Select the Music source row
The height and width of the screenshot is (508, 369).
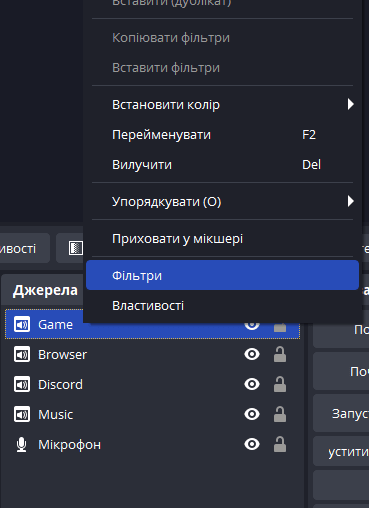tap(152, 414)
